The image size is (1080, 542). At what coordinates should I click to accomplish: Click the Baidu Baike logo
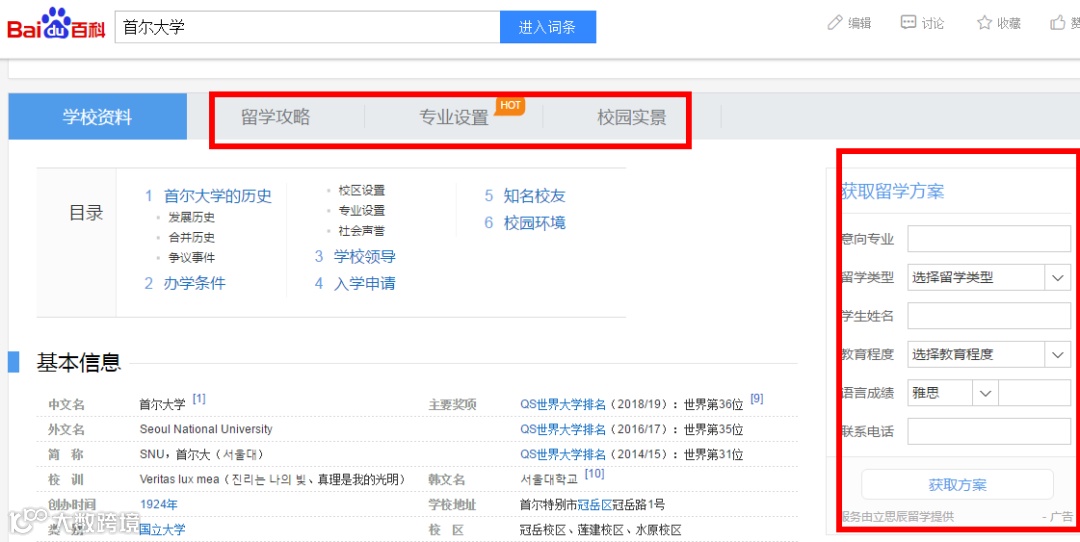(56, 24)
